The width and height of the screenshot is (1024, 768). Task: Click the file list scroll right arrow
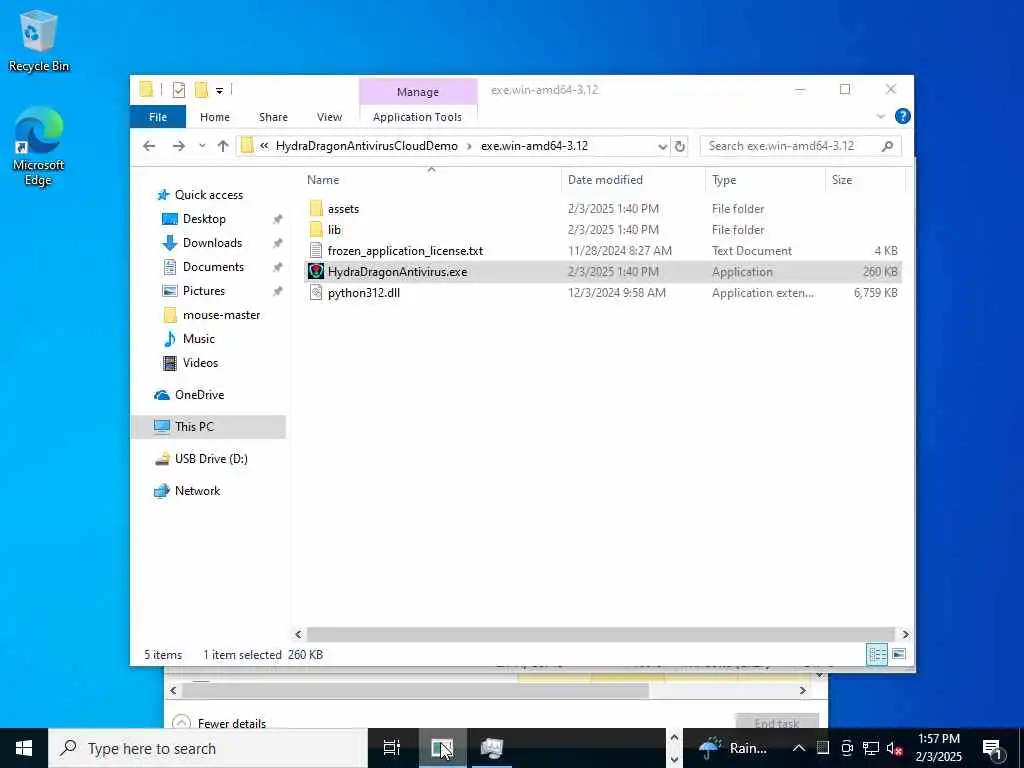(x=905, y=634)
